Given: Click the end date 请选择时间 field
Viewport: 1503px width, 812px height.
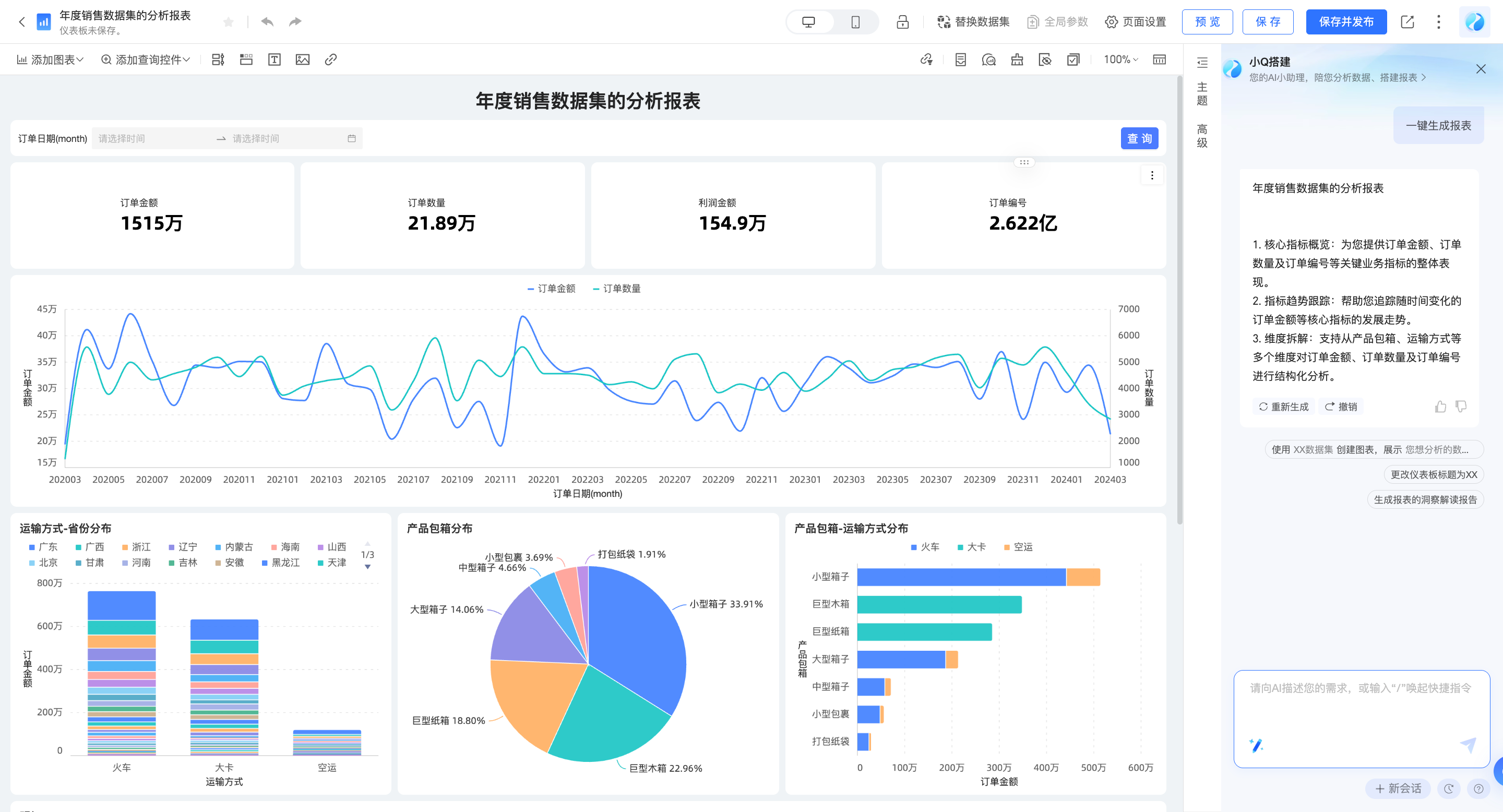Looking at the screenshot, I should [286, 139].
